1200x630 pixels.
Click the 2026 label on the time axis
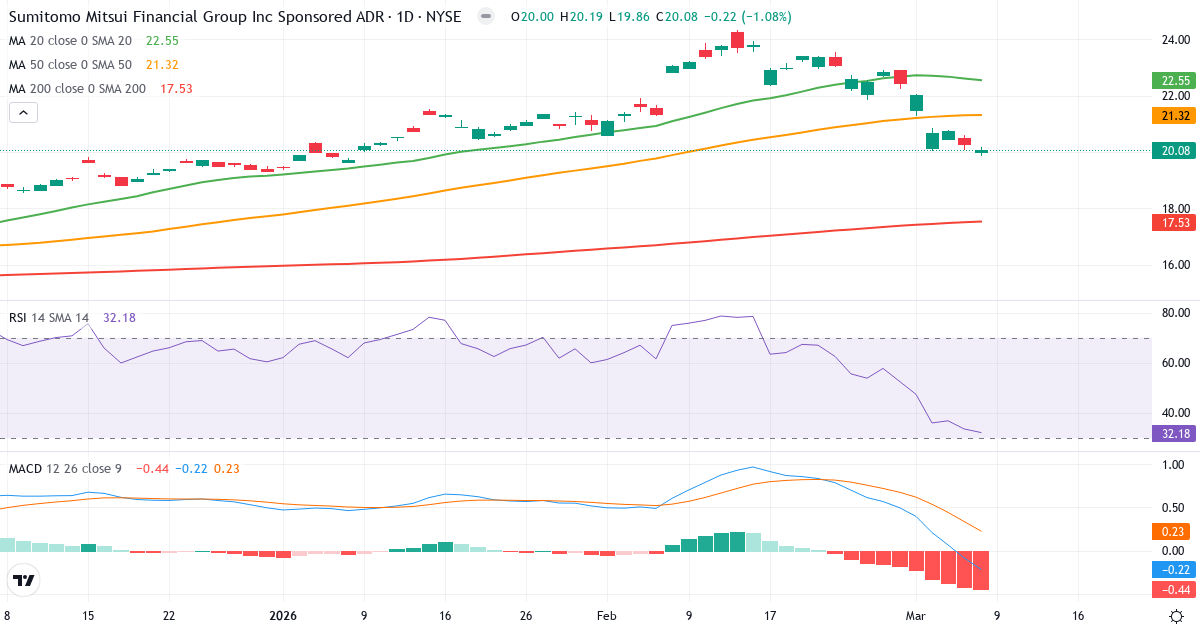(284, 616)
